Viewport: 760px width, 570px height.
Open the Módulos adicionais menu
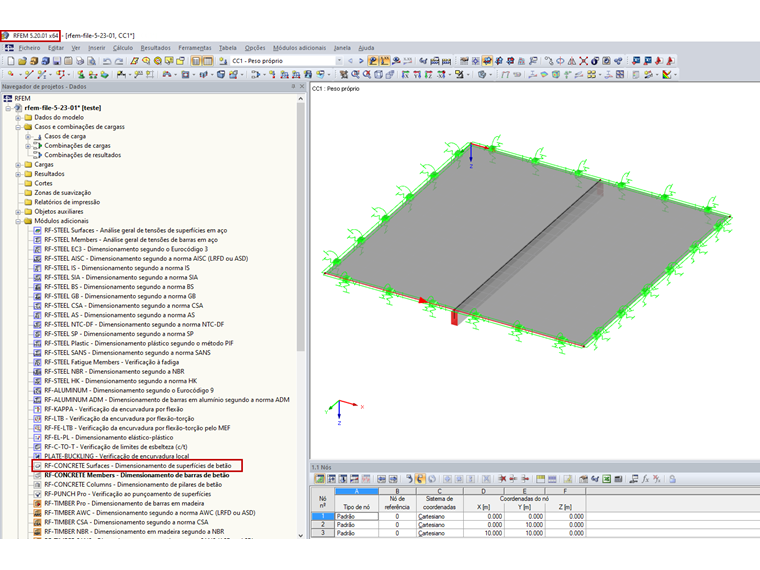(300, 48)
